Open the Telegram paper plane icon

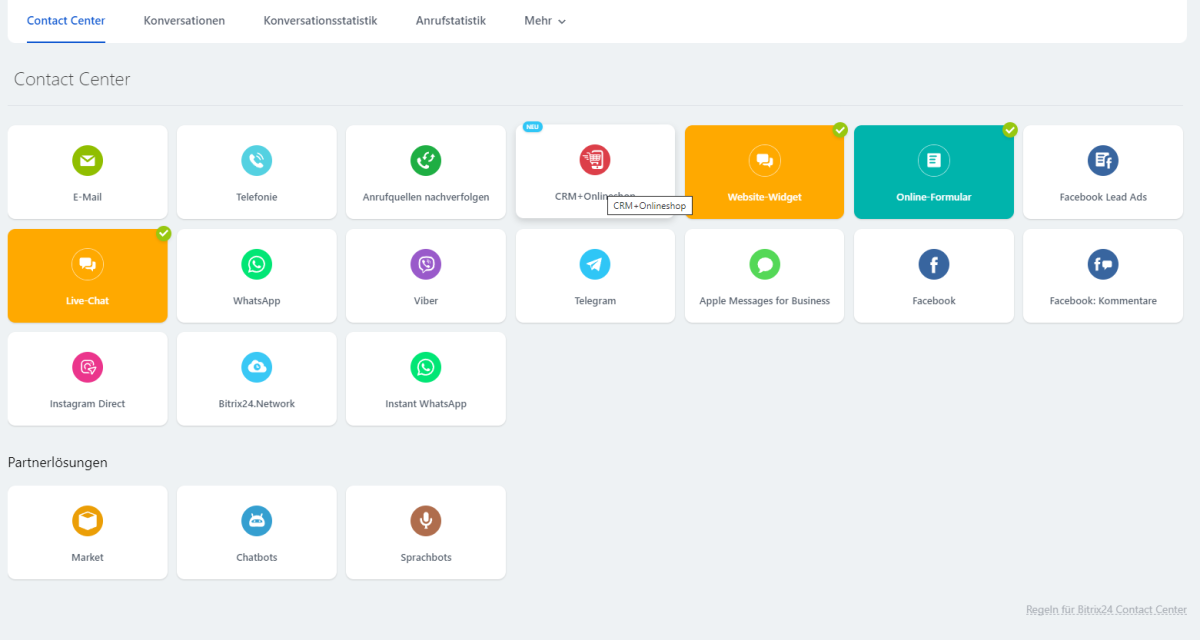[595, 264]
